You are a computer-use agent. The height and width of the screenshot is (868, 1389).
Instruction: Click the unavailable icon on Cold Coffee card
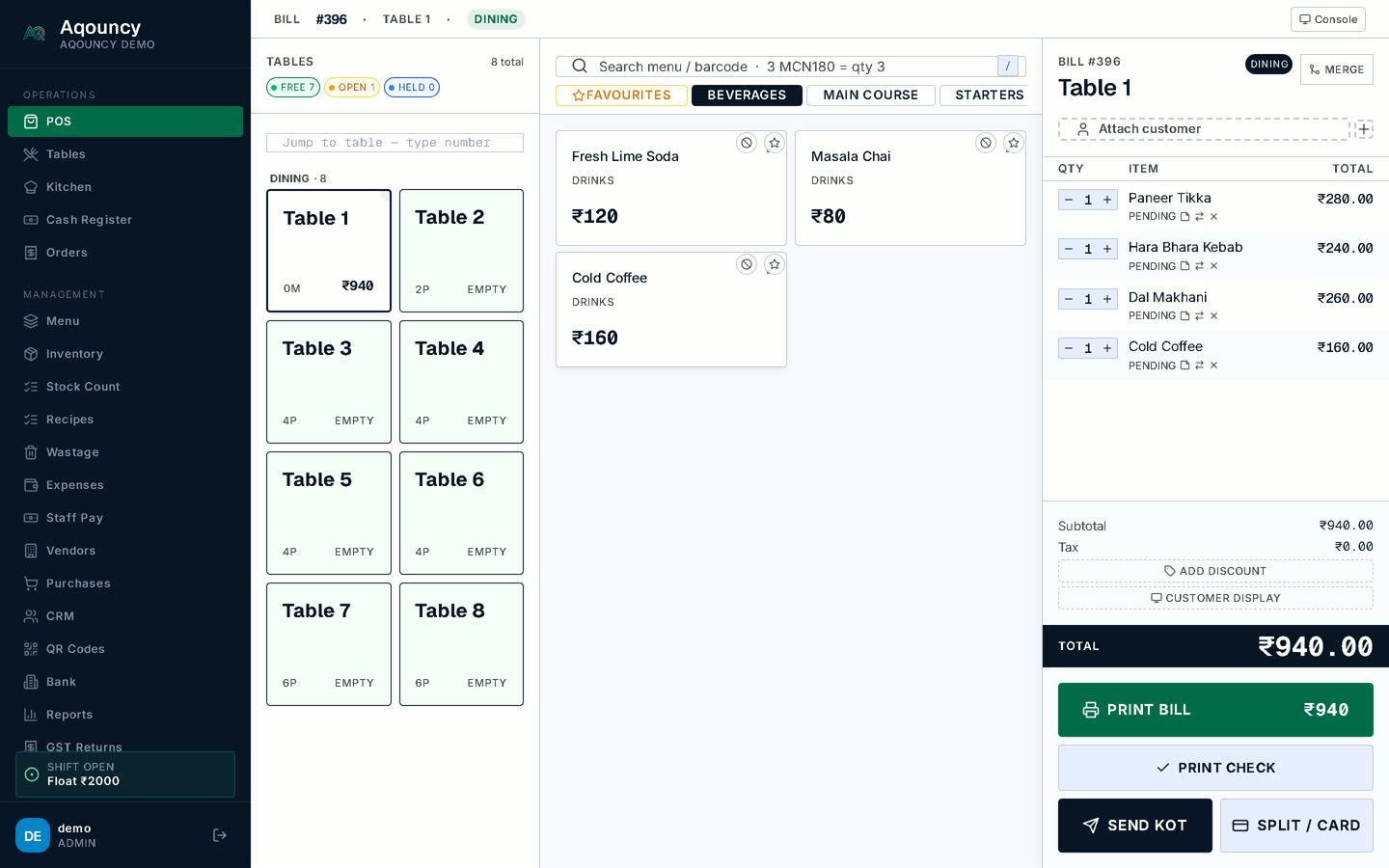tap(747, 264)
